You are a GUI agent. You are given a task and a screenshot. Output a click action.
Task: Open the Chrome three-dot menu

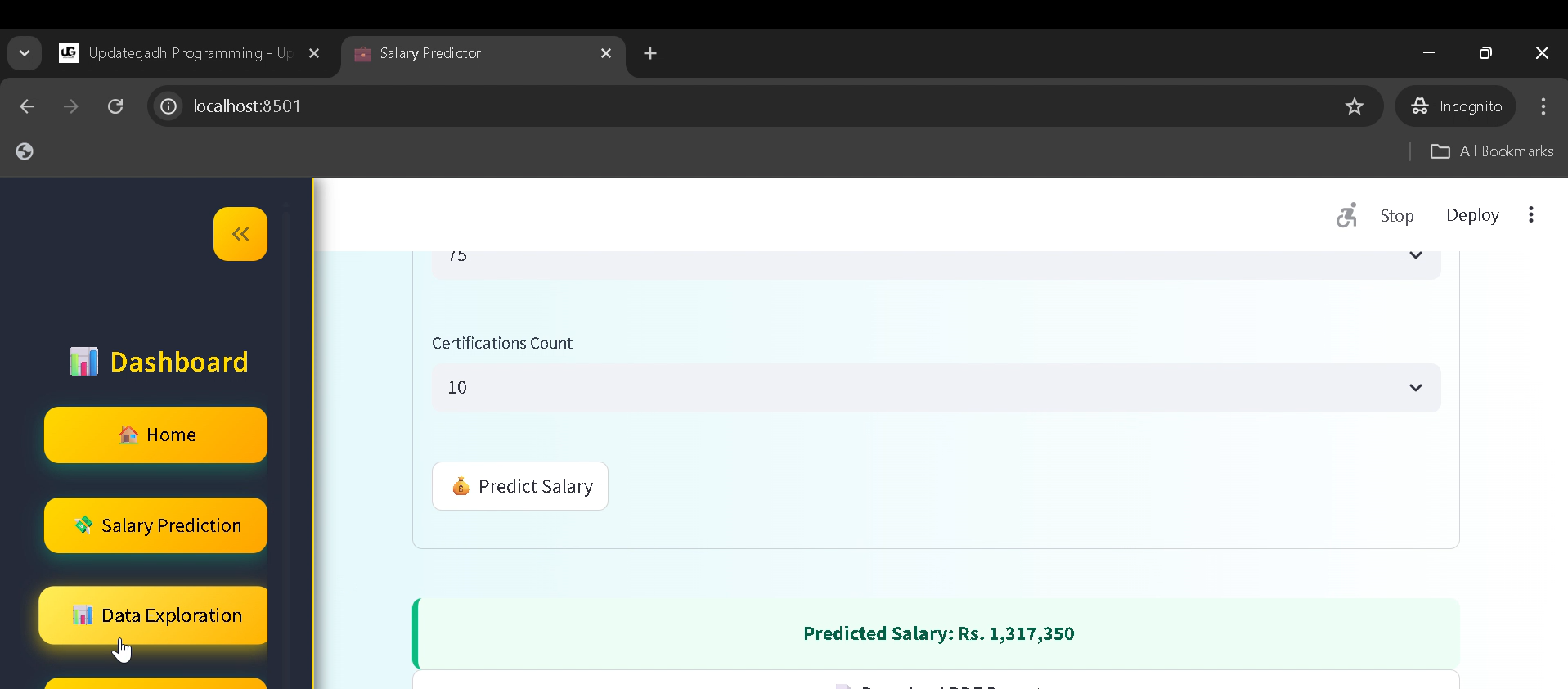coord(1543,106)
